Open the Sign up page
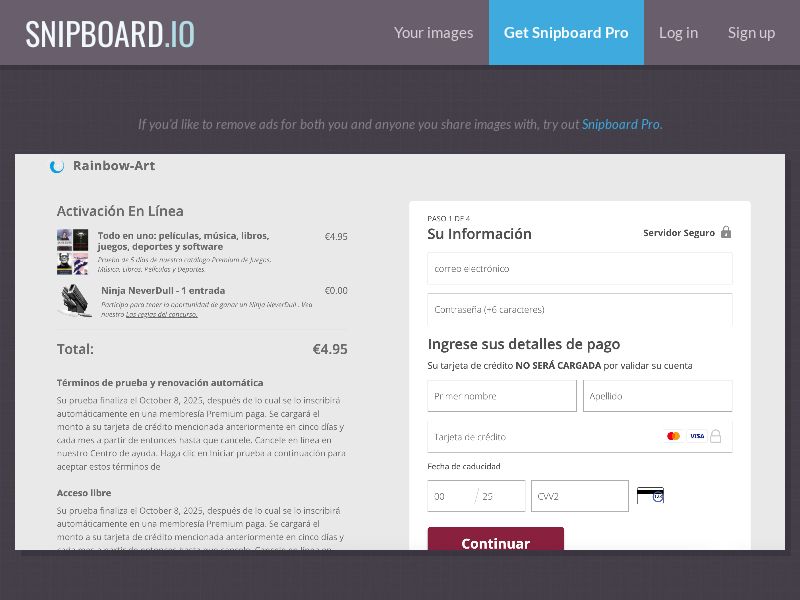The image size is (800, 600). coord(751,33)
